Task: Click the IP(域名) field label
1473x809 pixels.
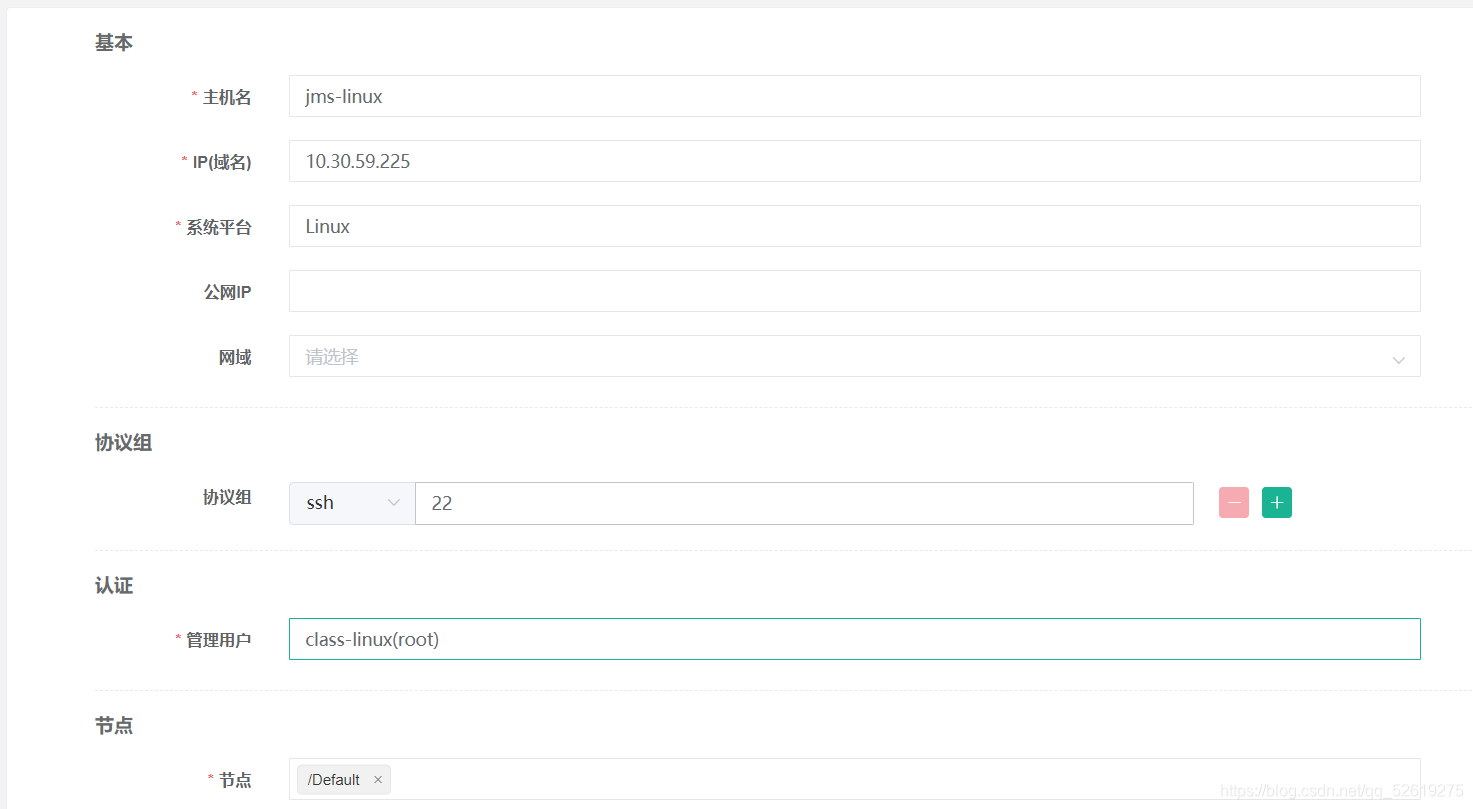Action: pyautogui.click(x=222, y=162)
